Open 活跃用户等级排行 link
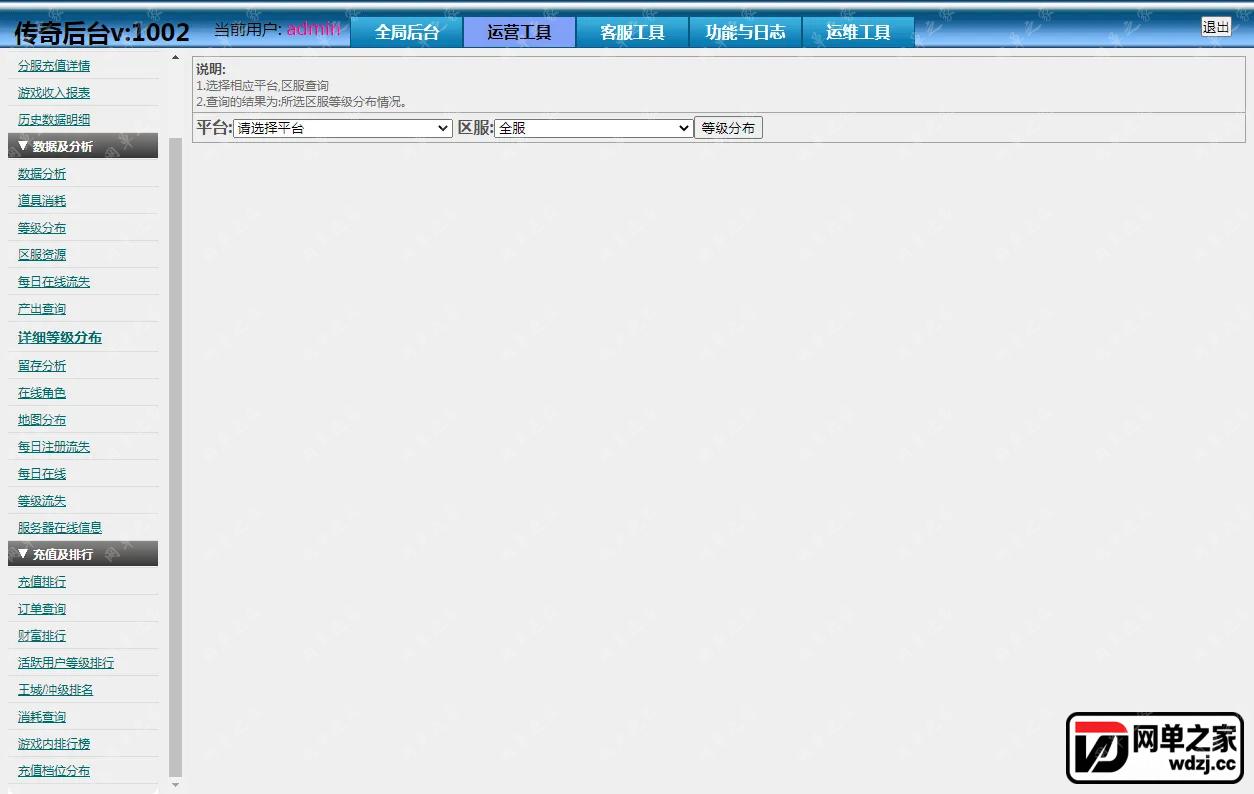 pos(66,663)
